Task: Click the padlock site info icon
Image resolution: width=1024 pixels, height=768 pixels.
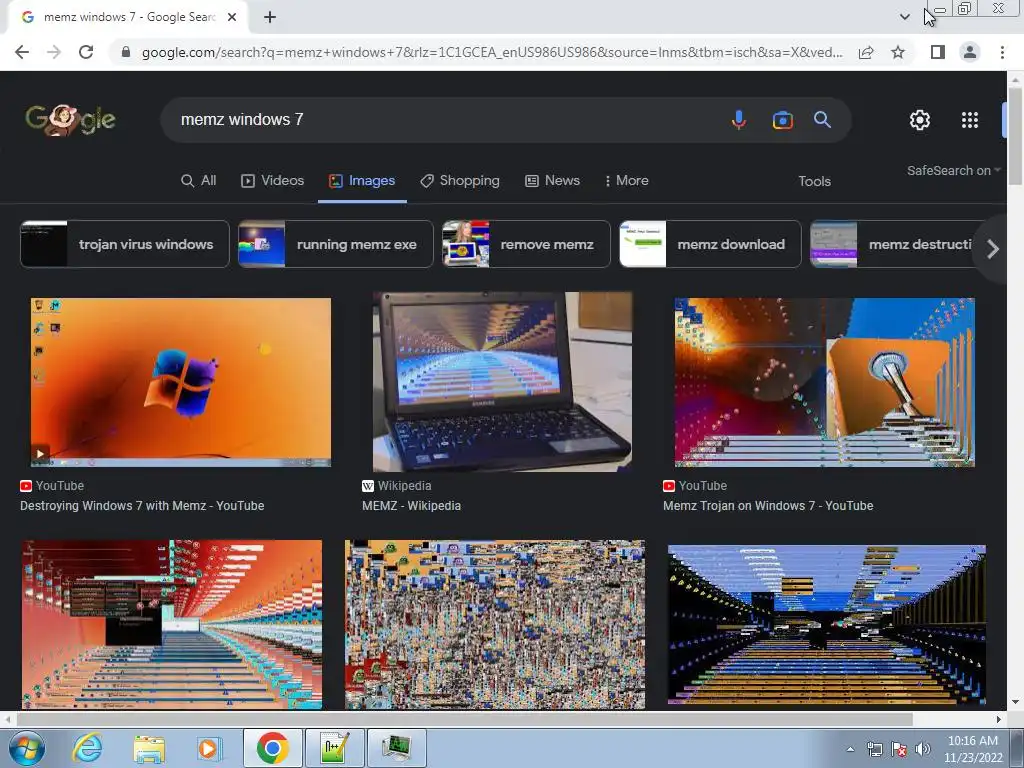Action: click(x=125, y=52)
